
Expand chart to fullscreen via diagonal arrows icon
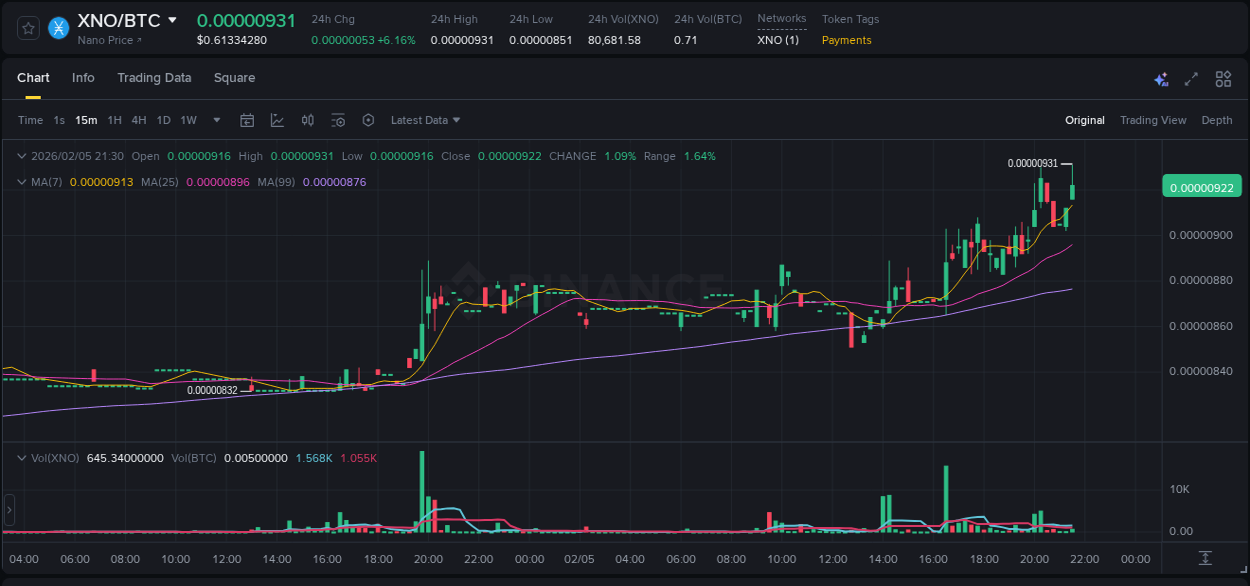point(1191,78)
